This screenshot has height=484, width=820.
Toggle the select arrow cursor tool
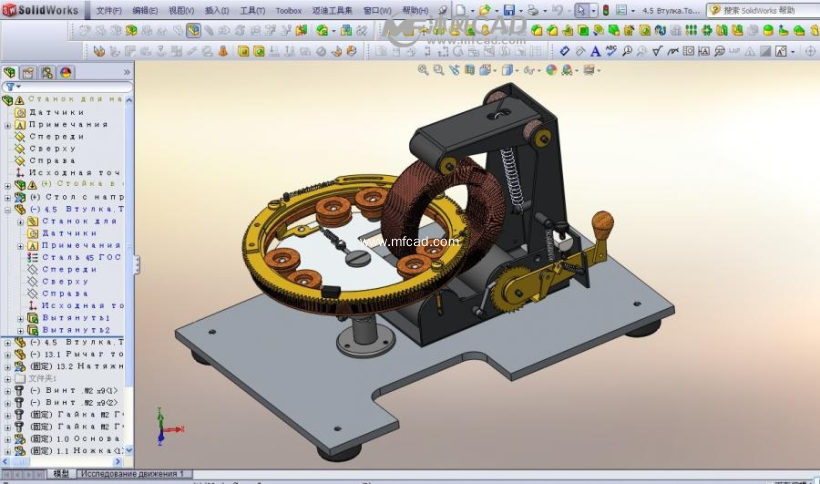coord(581,10)
